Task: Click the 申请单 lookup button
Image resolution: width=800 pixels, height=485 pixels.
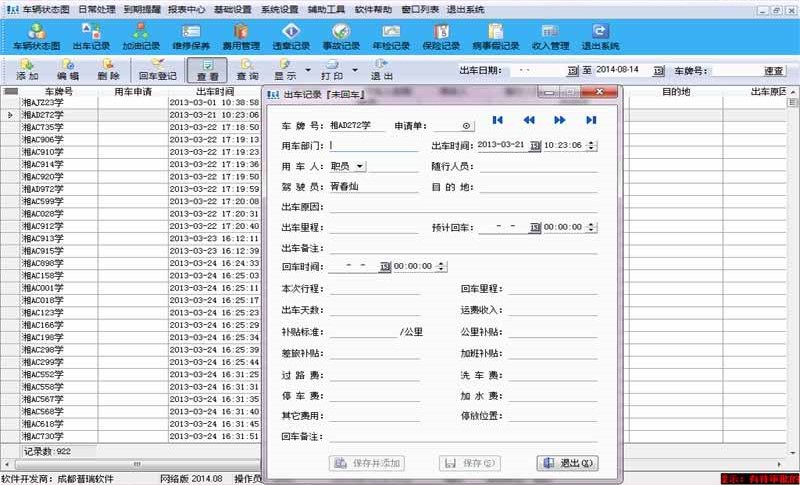Action: tap(466, 126)
